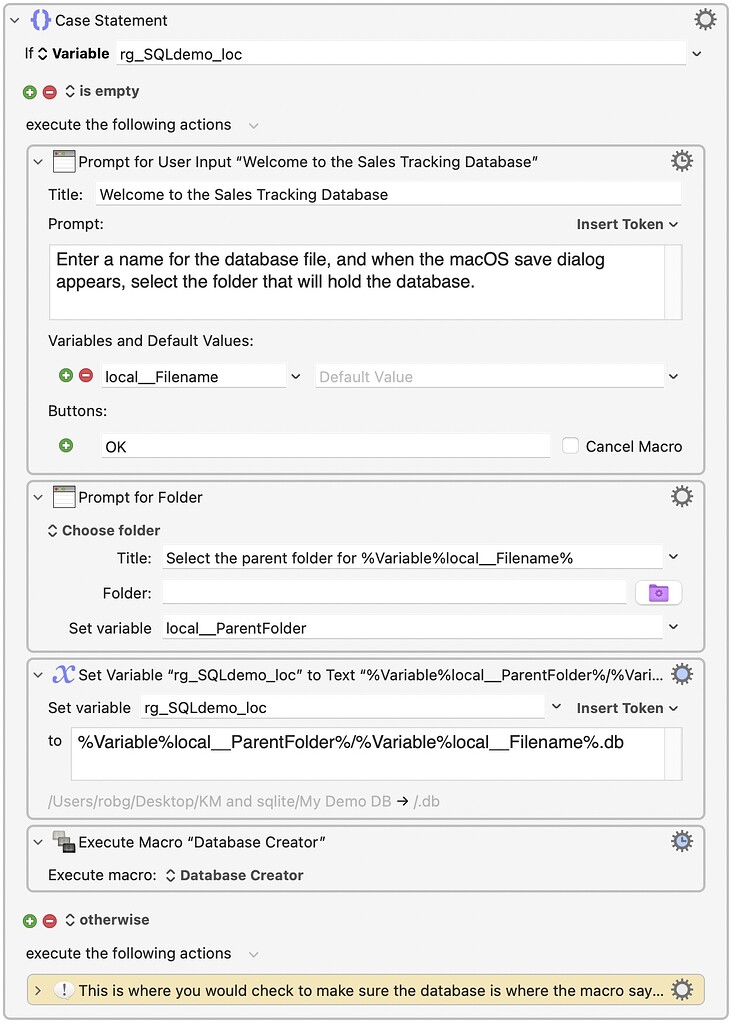The height and width of the screenshot is (1024, 732).
Task: Click the If variable name field rg_SQLdemo_loc
Action: [401, 54]
